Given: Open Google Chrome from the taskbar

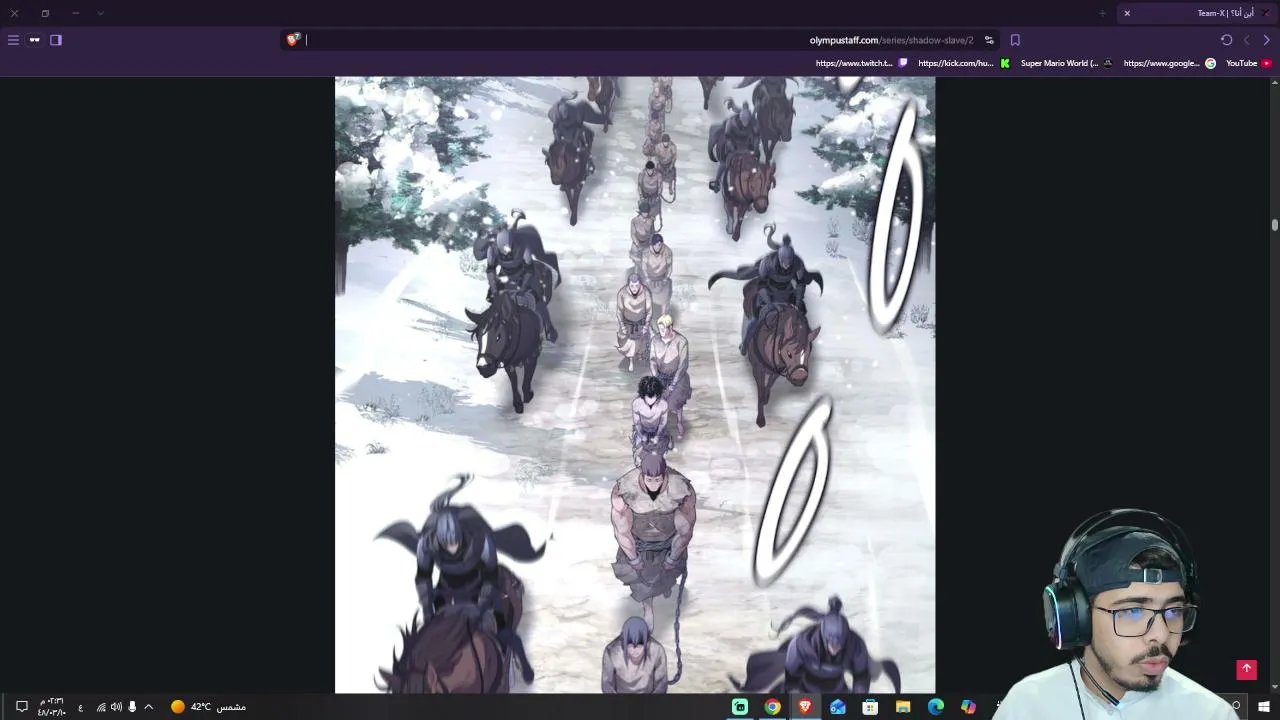Looking at the screenshot, I should coord(772,707).
